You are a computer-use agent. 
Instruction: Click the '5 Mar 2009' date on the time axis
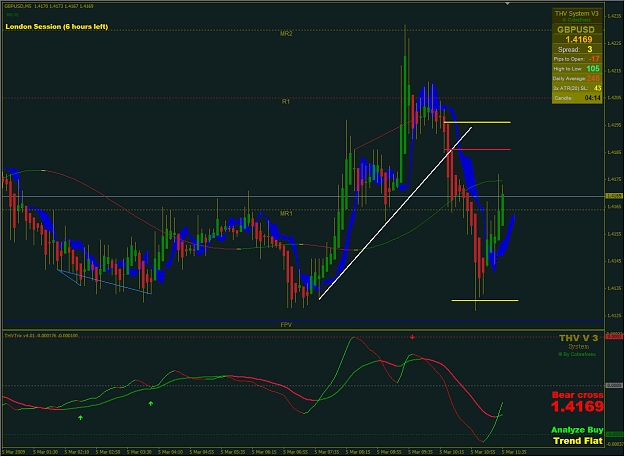(x=15, y=452)
